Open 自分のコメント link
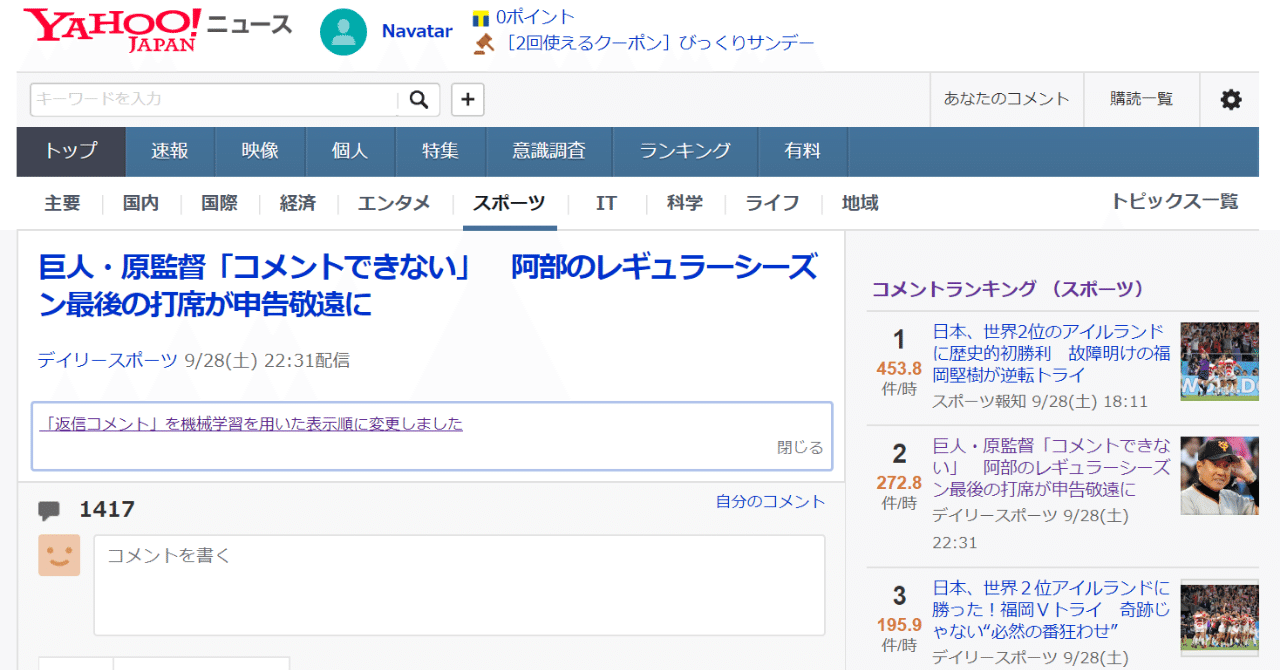Screen dimensions: 1280x670 point(770,502)
